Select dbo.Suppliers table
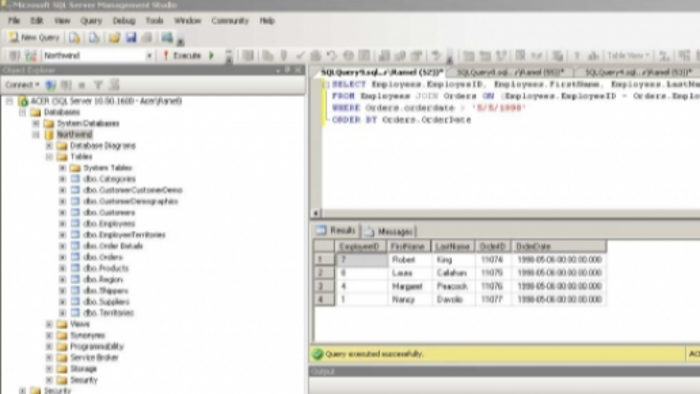 [106, 302]
